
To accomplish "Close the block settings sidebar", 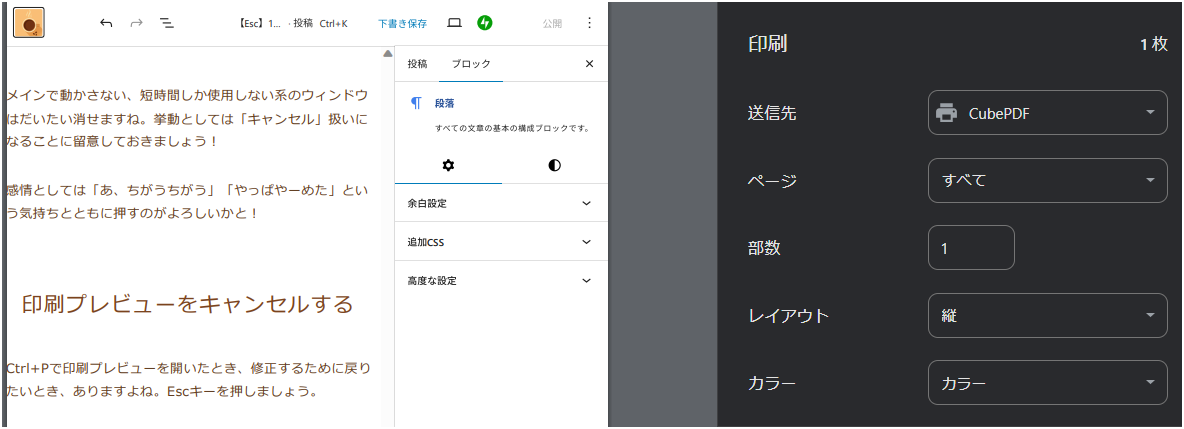I will [589, 64].
